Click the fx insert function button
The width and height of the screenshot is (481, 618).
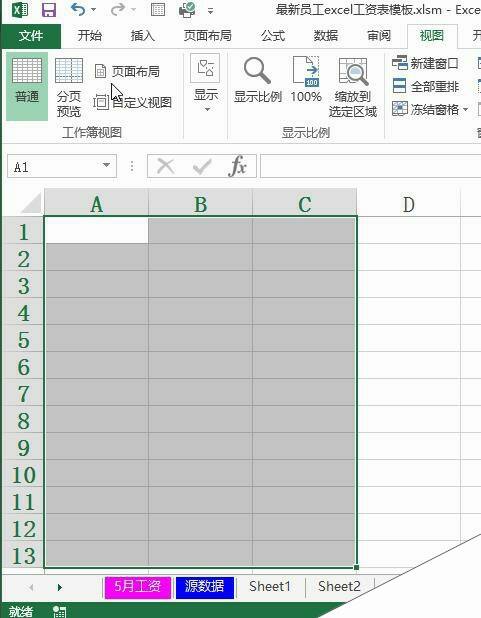[x=238, y=166]
